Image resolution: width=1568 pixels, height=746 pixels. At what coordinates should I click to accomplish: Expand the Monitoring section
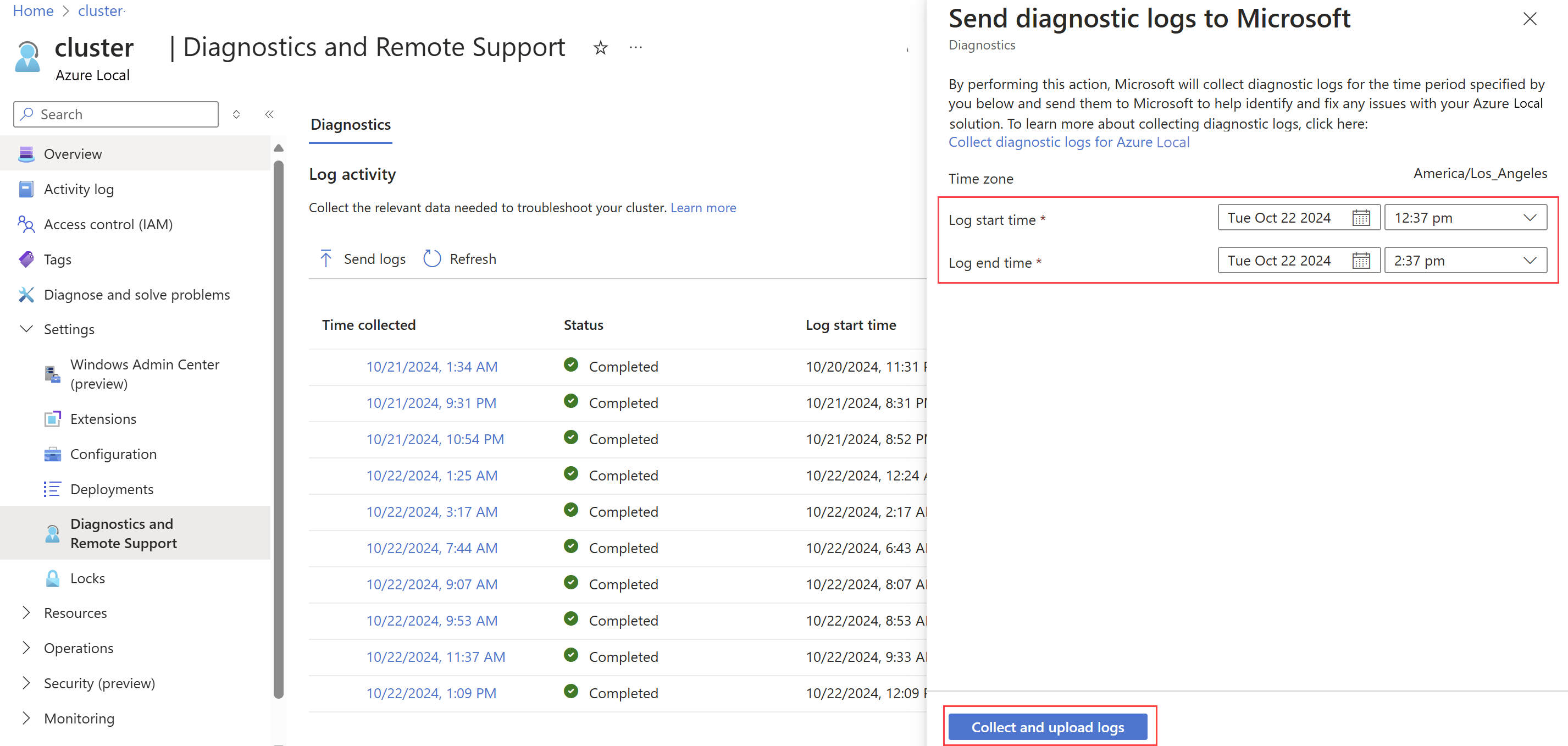26,719
